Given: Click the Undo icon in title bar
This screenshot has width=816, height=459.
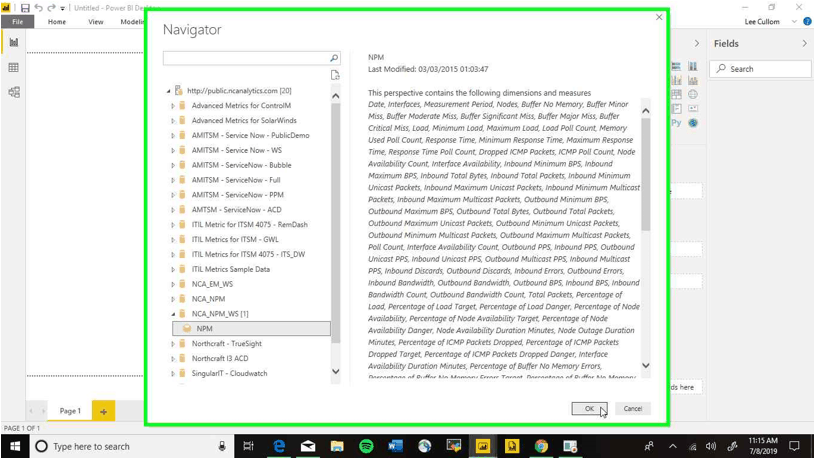Looking at the screenshot, I should pyautogui.click(x=39, y=8).
